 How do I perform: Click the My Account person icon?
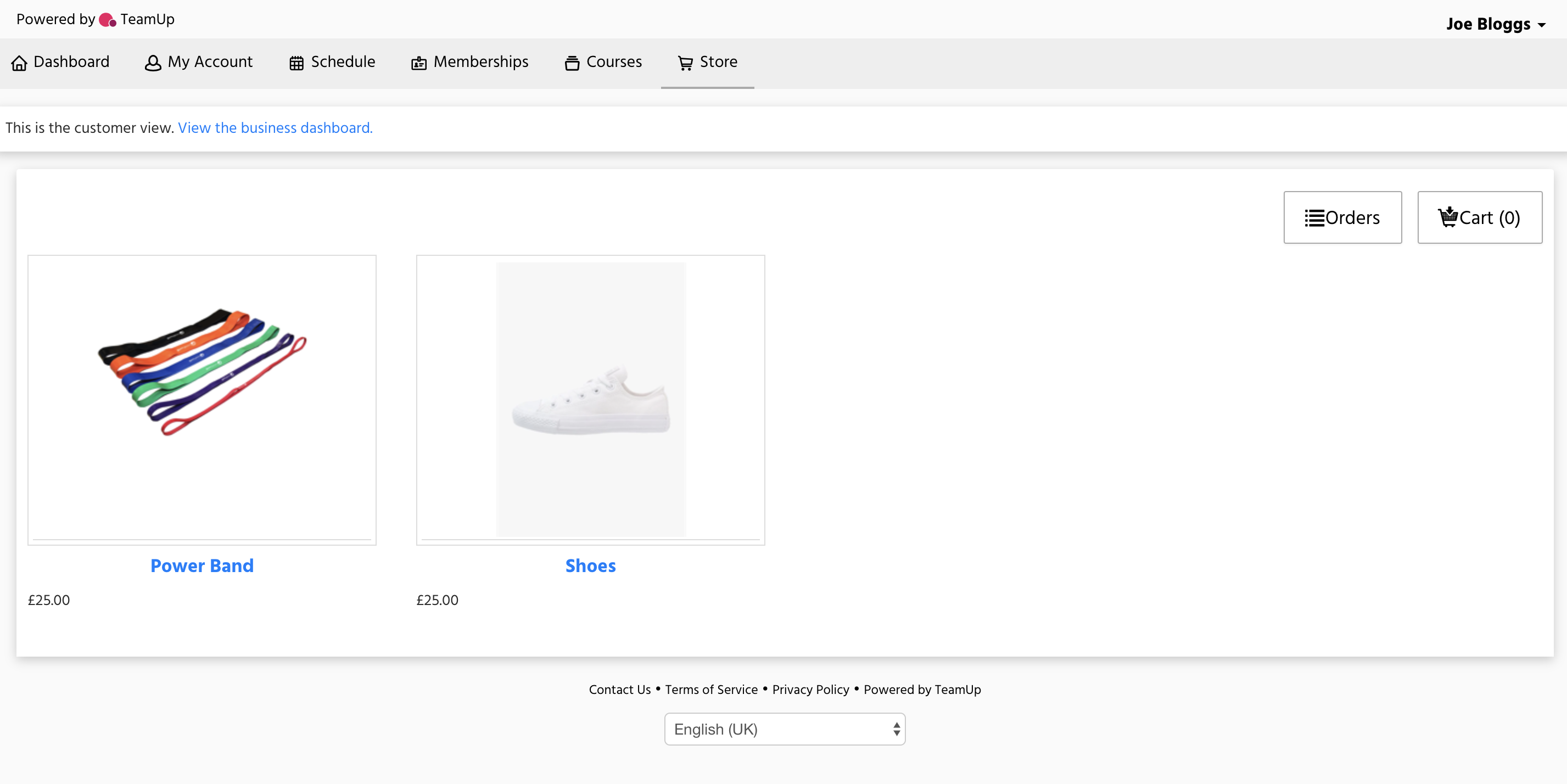[x=153, y=63]
